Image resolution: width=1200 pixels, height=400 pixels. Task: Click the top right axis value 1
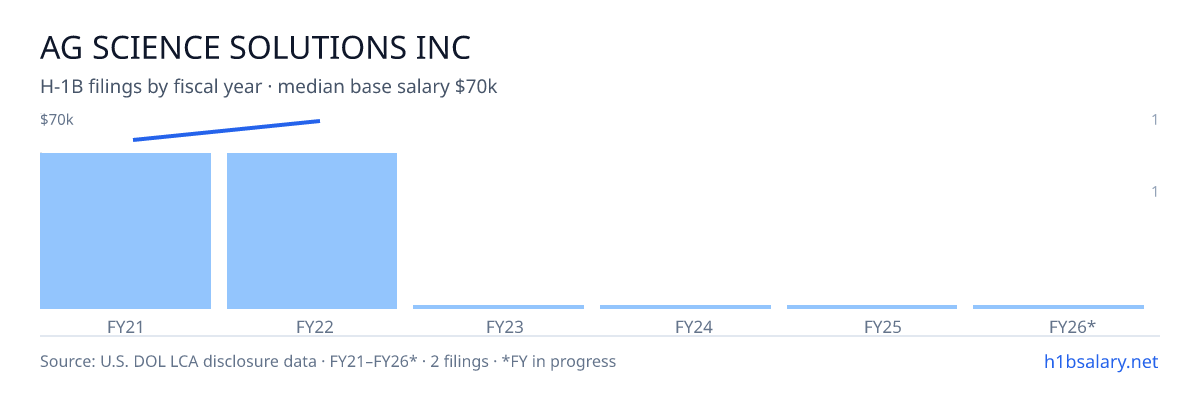1155,120
